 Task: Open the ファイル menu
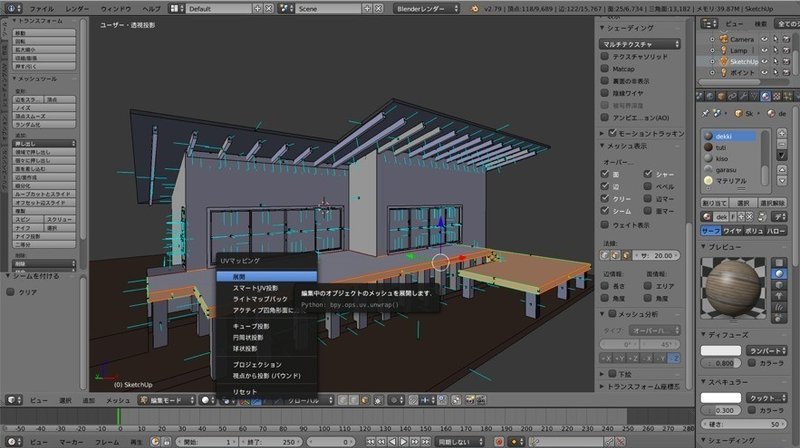coord(42,9)
